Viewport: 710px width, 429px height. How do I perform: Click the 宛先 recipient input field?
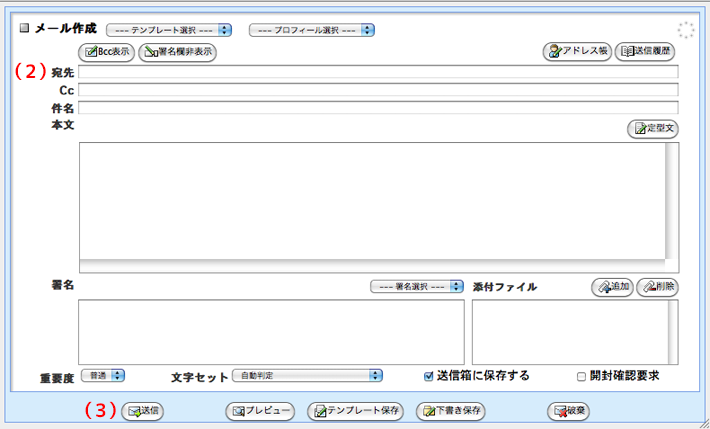(378, 72)
